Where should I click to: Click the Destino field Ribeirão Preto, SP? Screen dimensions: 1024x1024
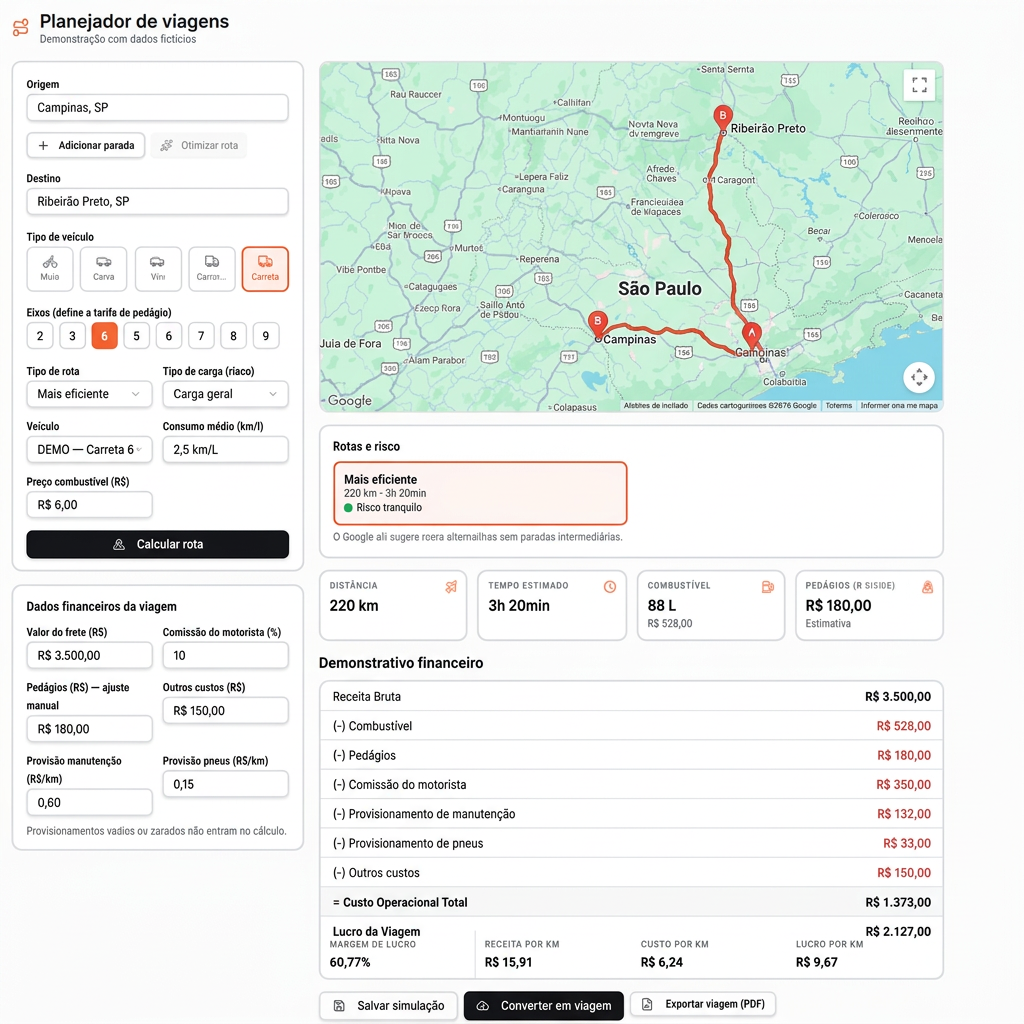point(157,201)
